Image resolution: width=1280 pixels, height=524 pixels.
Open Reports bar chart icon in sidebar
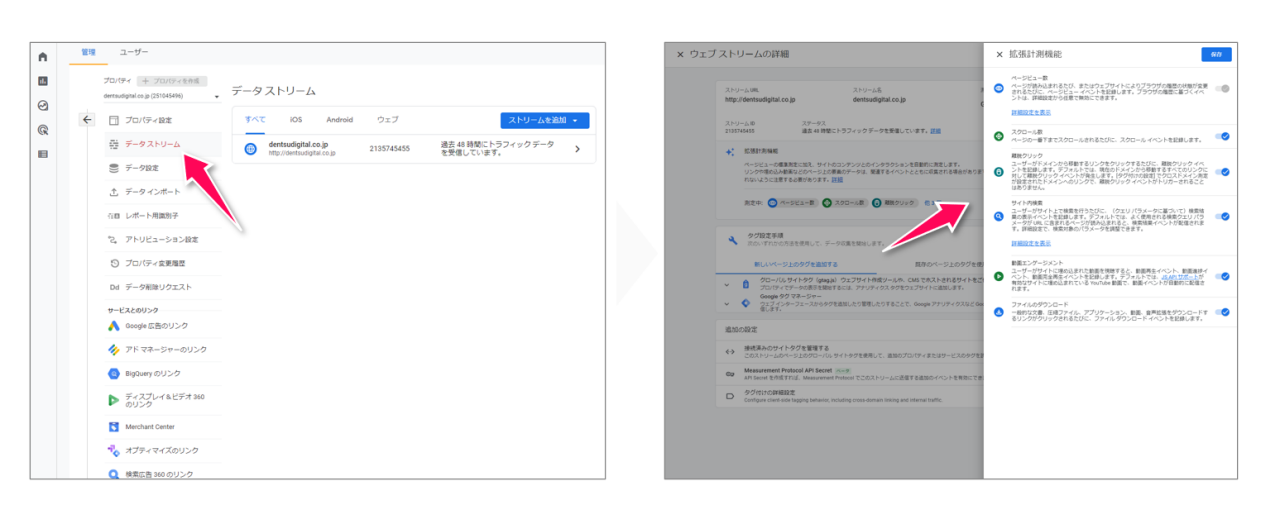[x=42, y=81]
